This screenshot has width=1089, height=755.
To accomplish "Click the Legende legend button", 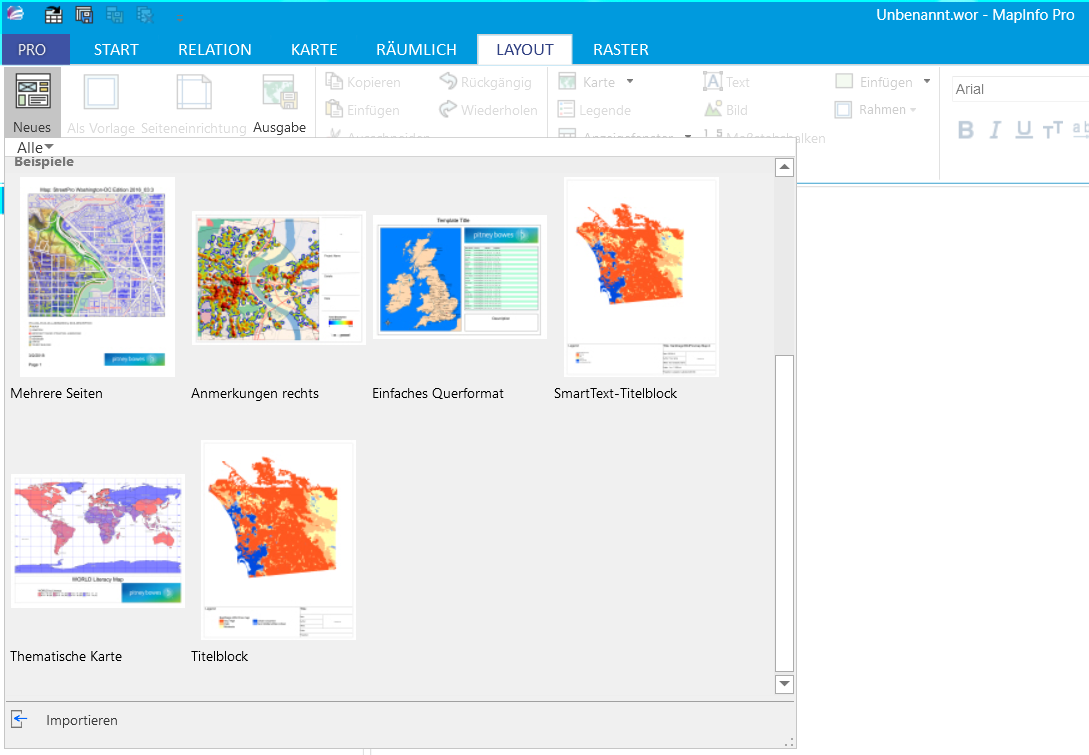I will pos(595,110).
